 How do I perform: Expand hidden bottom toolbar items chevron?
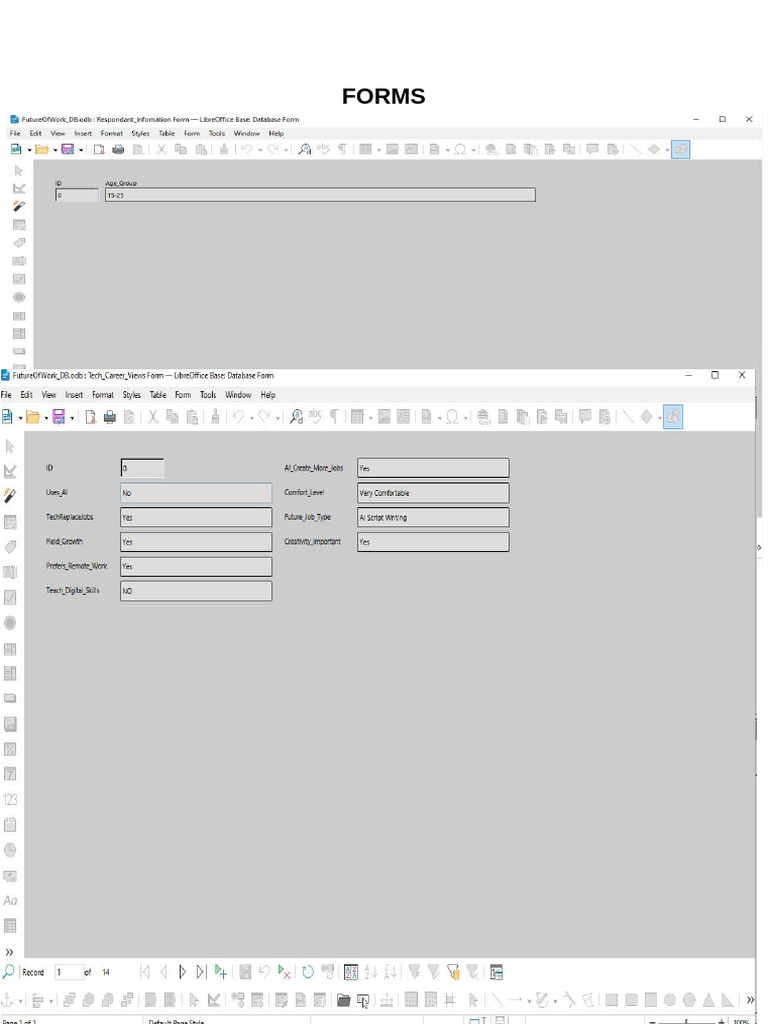coord(750,1000)
